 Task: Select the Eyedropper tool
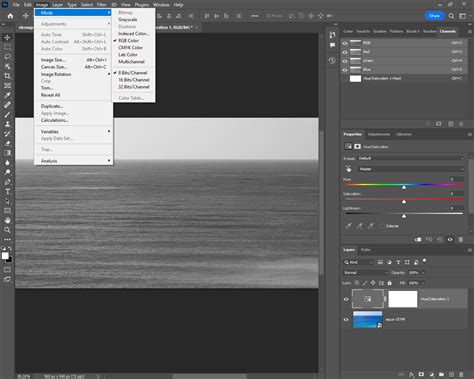[7, 95]
